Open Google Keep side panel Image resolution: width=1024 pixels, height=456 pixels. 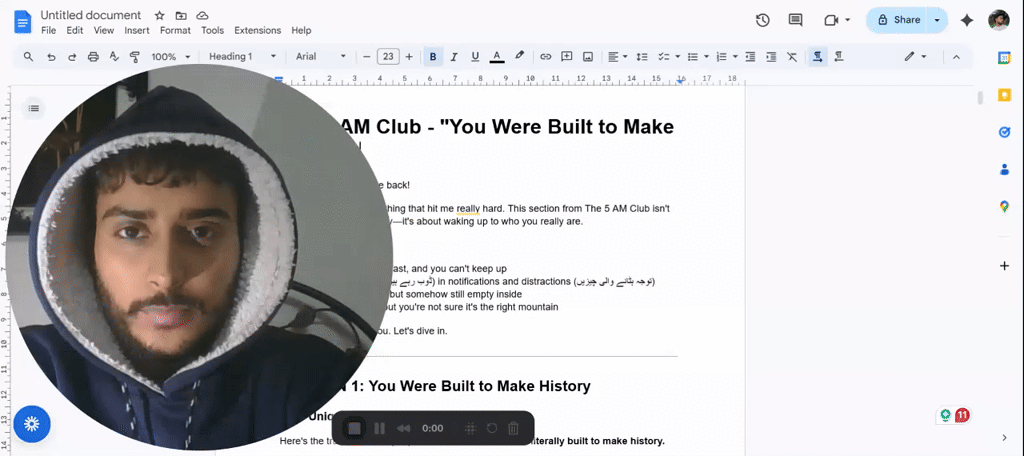[1004, 95]
